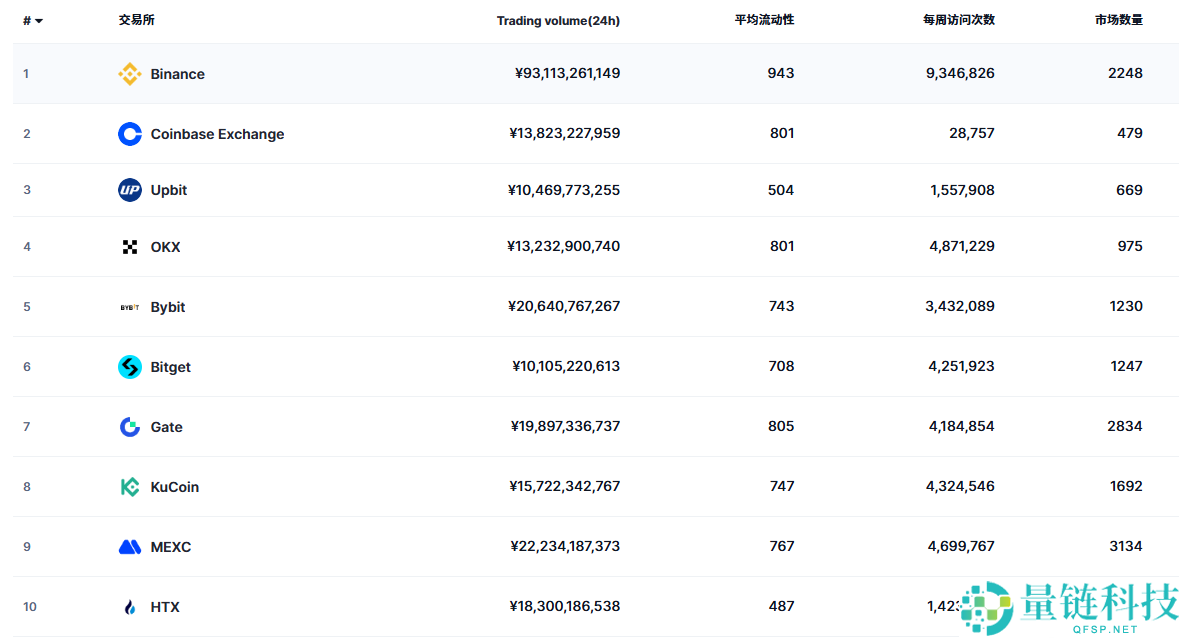Open the MEXC exchange link

171,547
